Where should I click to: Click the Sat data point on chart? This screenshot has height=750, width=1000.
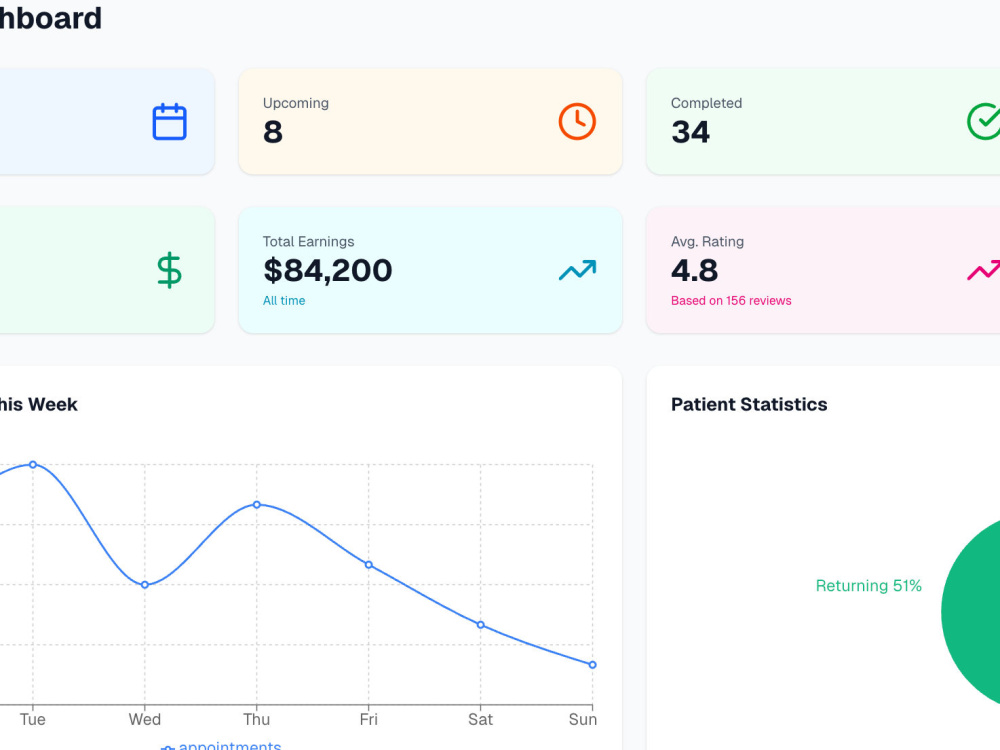(x=481, y=625)
